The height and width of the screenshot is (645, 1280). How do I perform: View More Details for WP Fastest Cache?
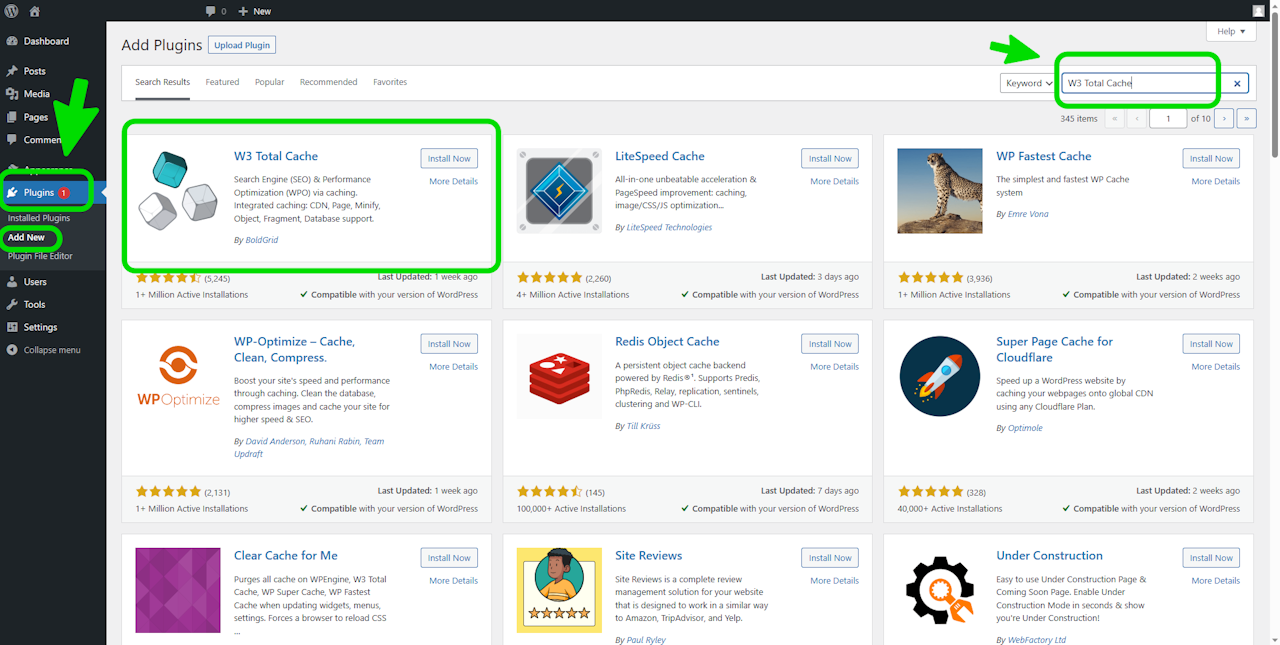click(1216, 181)
